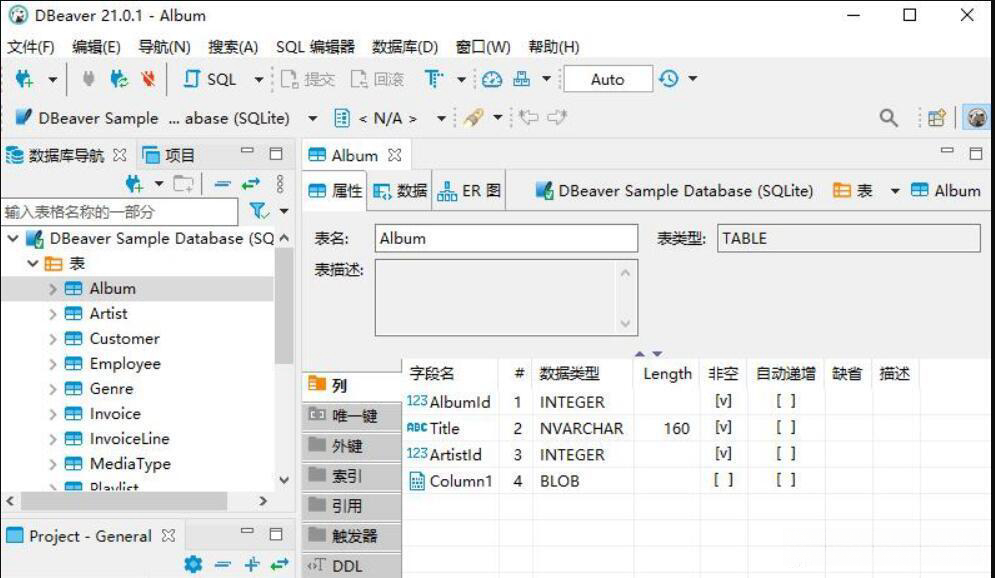The height and width of the screenshot is (578, 995).
Task: Select the 引用 section
Action: point(352,506)
